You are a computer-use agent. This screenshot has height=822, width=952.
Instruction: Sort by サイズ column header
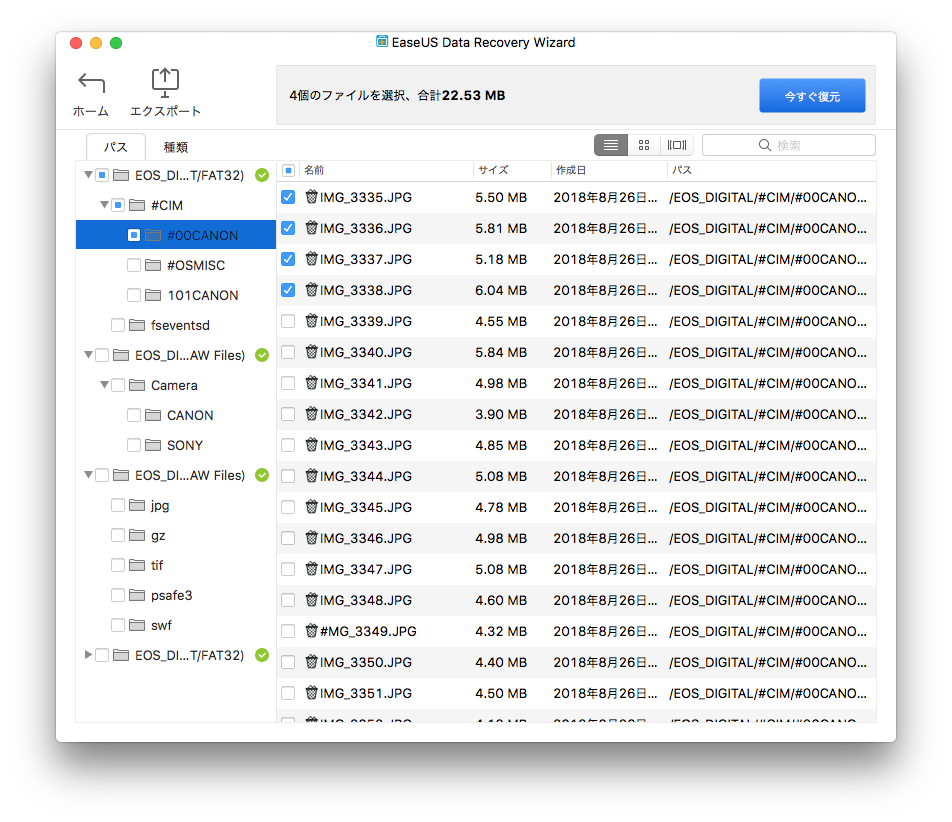[x=512, y=171]
